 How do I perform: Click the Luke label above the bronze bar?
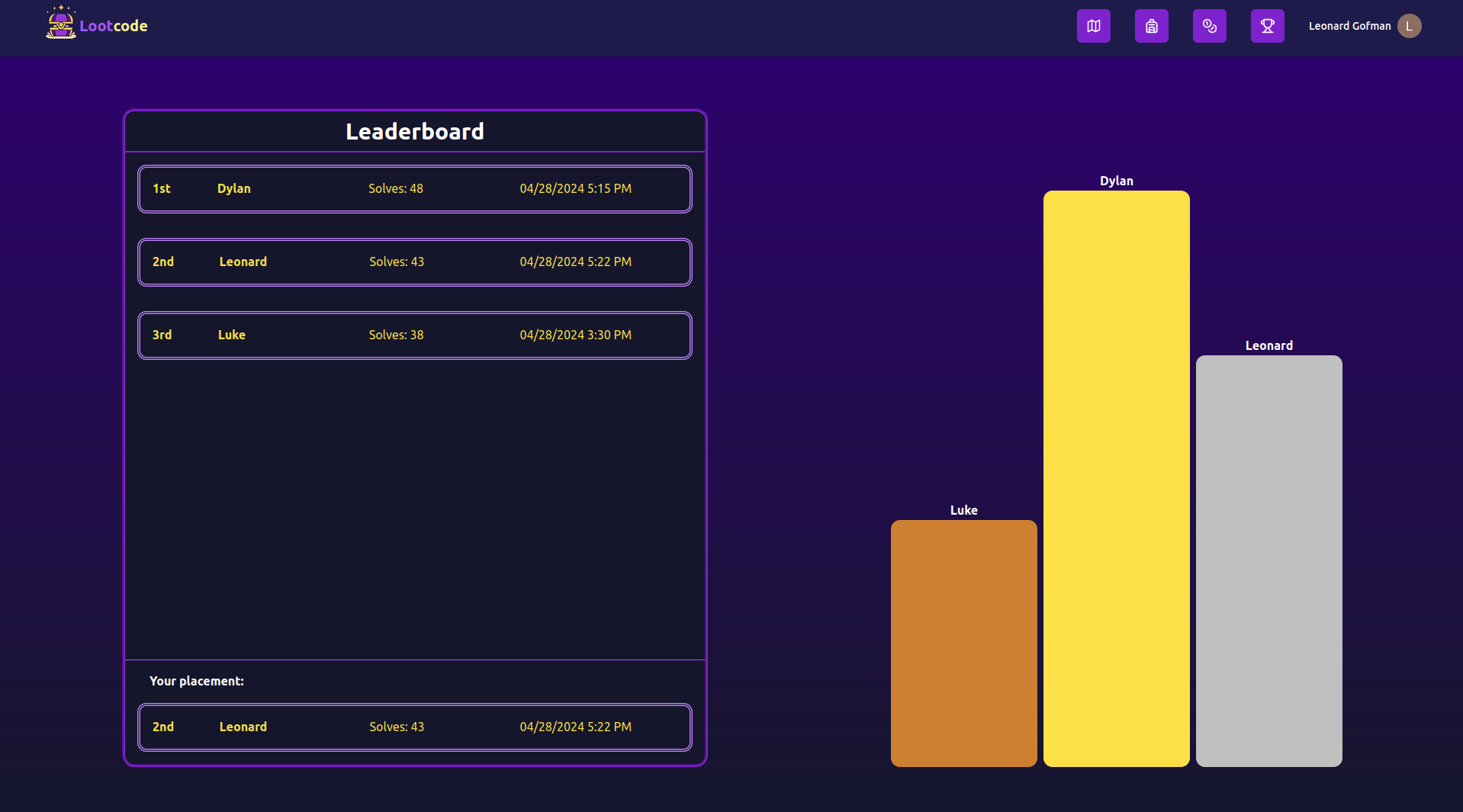tap(964, 511)
